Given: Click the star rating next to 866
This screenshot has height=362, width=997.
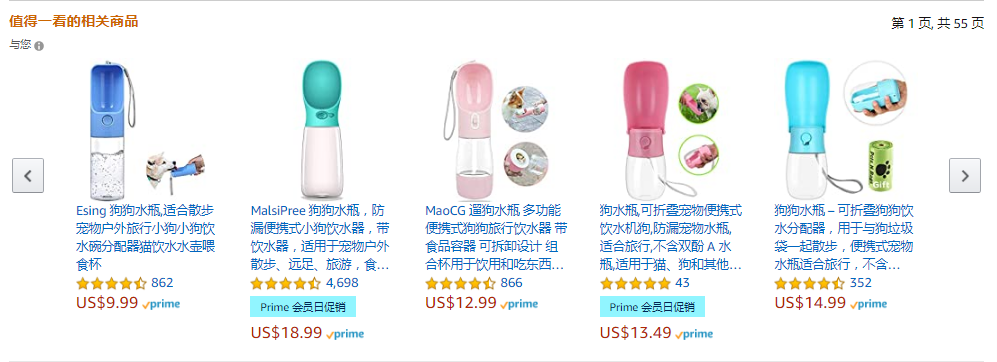Looking at the screenshot, I should 460,283.
